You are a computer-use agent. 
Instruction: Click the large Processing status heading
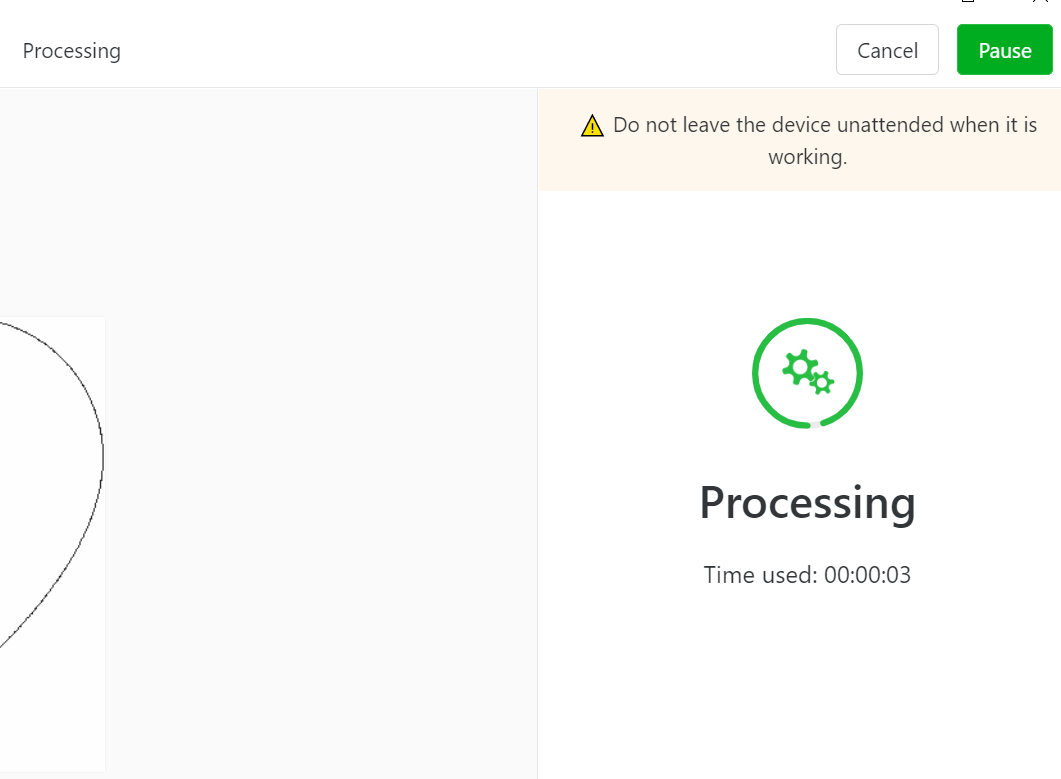coord(807,503)
